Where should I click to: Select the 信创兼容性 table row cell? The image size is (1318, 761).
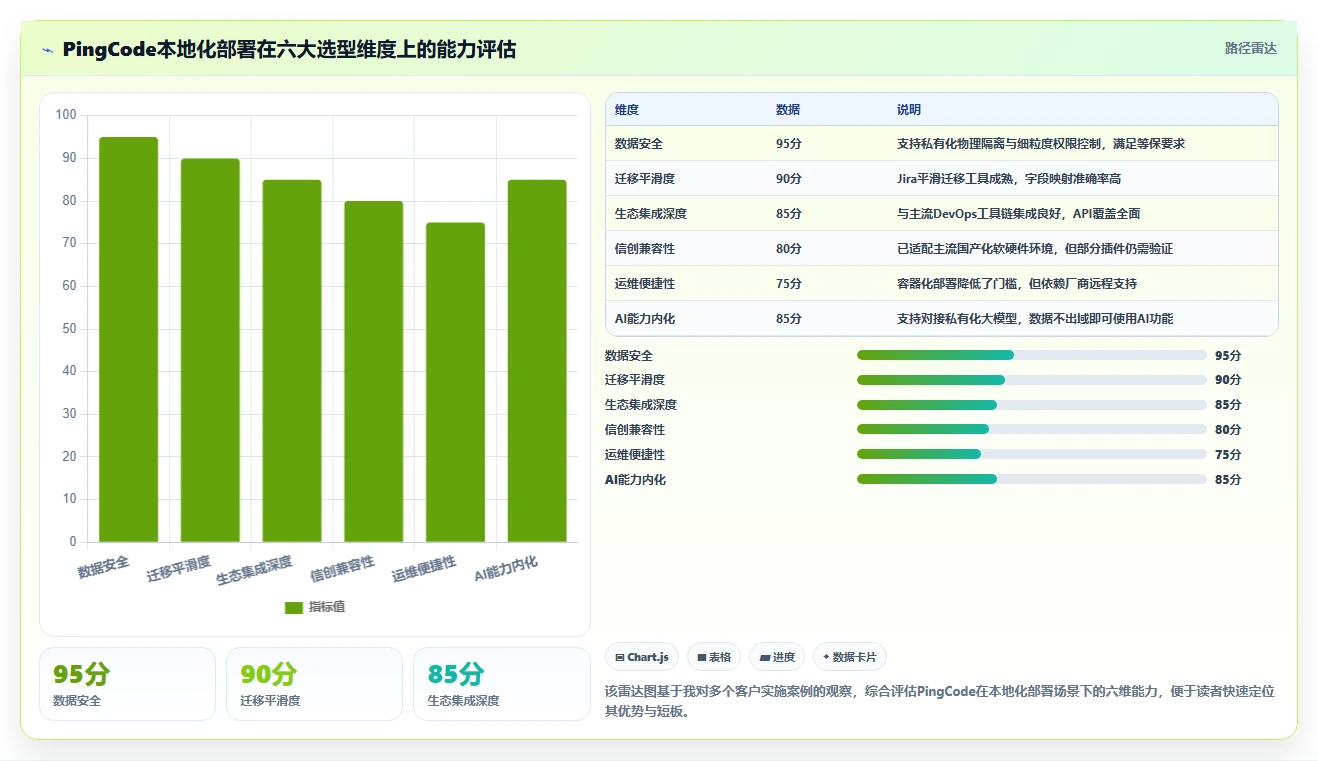click(645, 249)
